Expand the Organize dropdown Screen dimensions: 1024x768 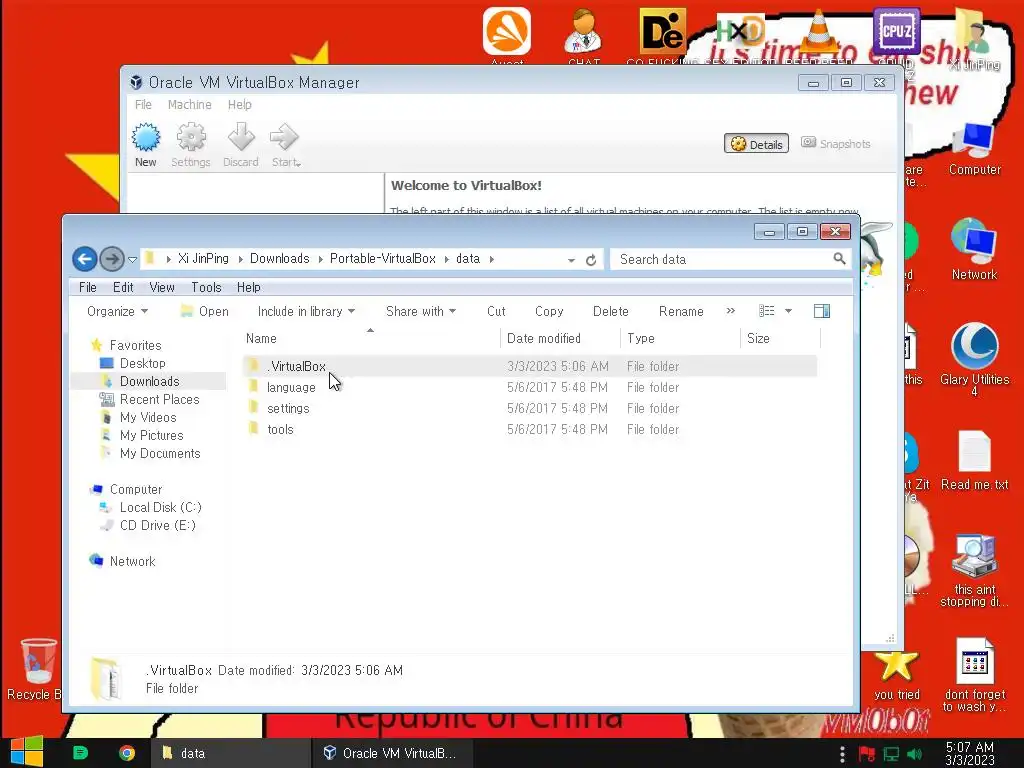tap(118, 312)
